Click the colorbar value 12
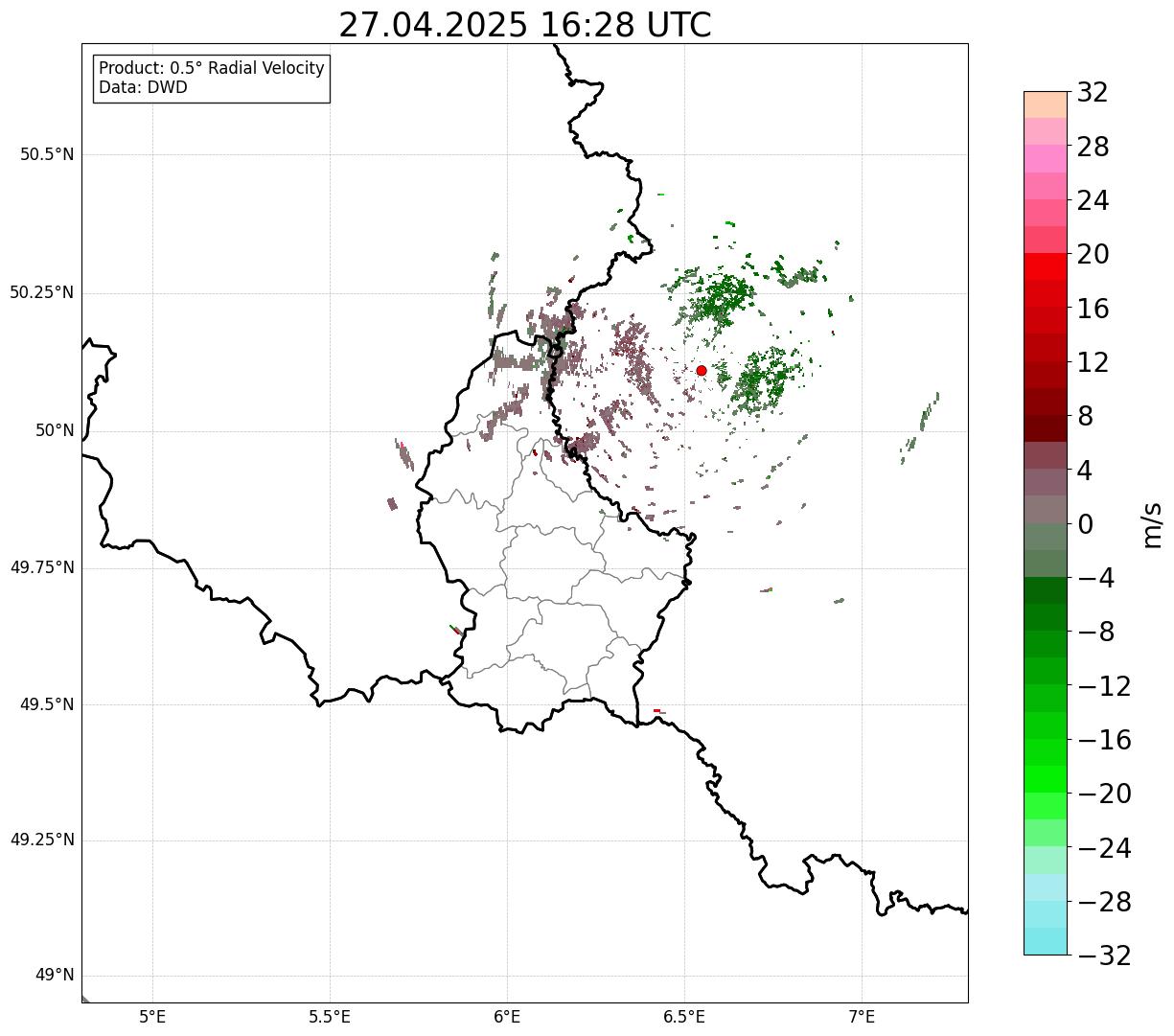This screenshot has height=1036, width=1174. point(1093,362)
